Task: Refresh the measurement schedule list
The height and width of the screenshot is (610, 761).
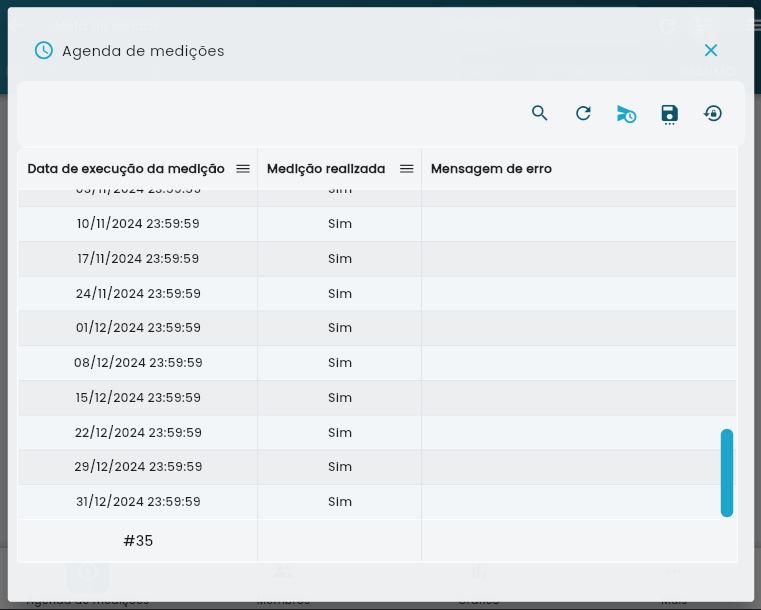Action: point(583,113)
